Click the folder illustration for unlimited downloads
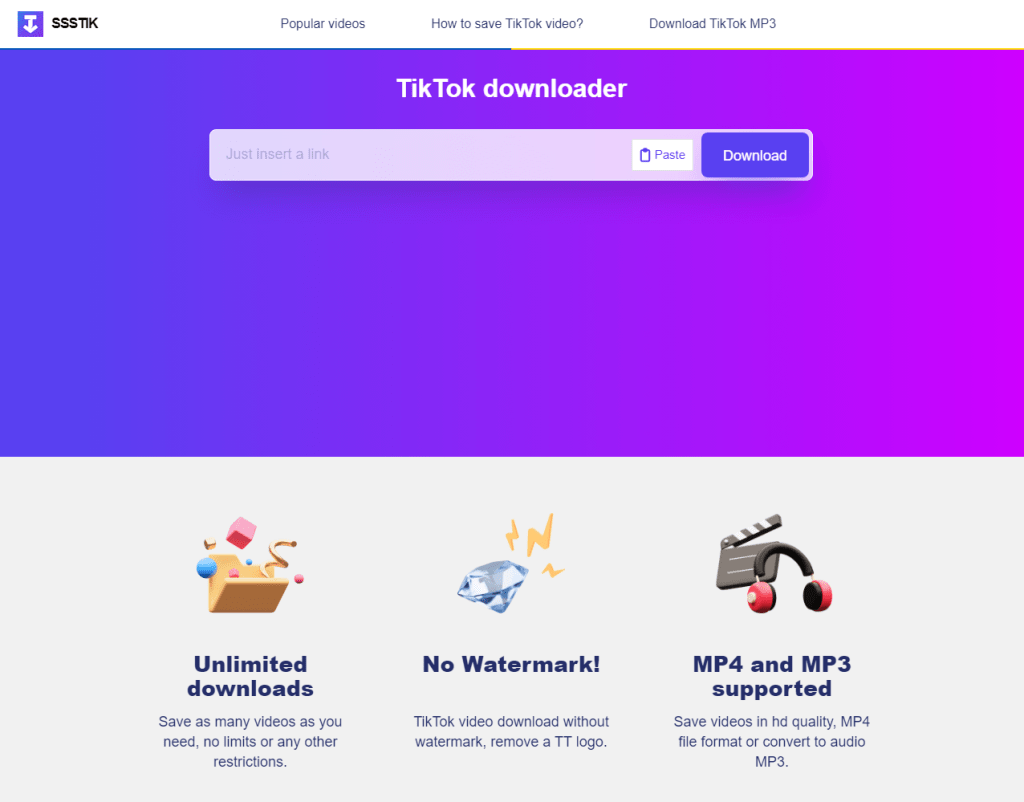This screenshot has width=1024, height=802. click(x=250, y=565)
